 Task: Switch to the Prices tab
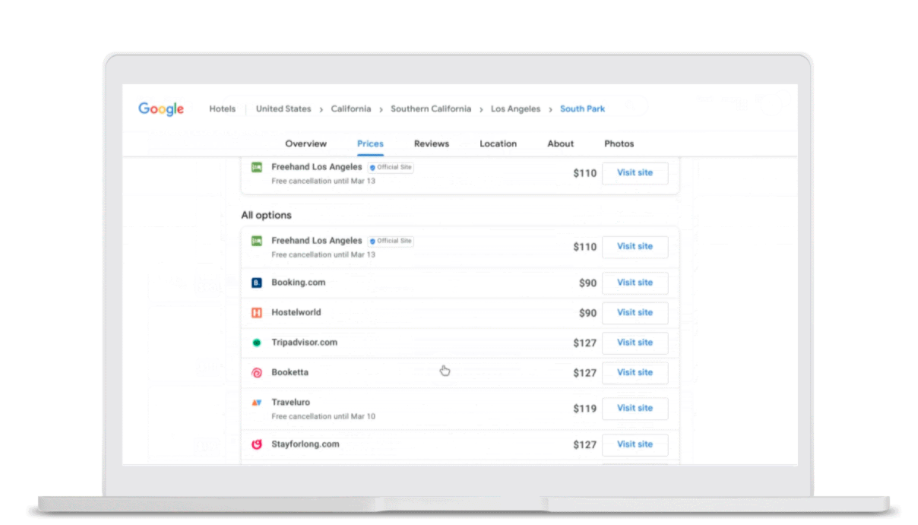click(x=370, y=143)
